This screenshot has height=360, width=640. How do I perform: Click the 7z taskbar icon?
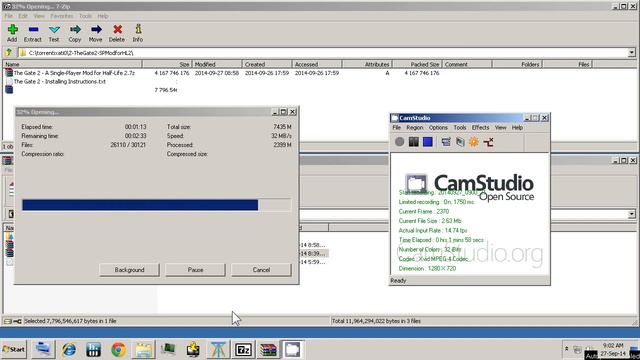[x=243, y=350]
